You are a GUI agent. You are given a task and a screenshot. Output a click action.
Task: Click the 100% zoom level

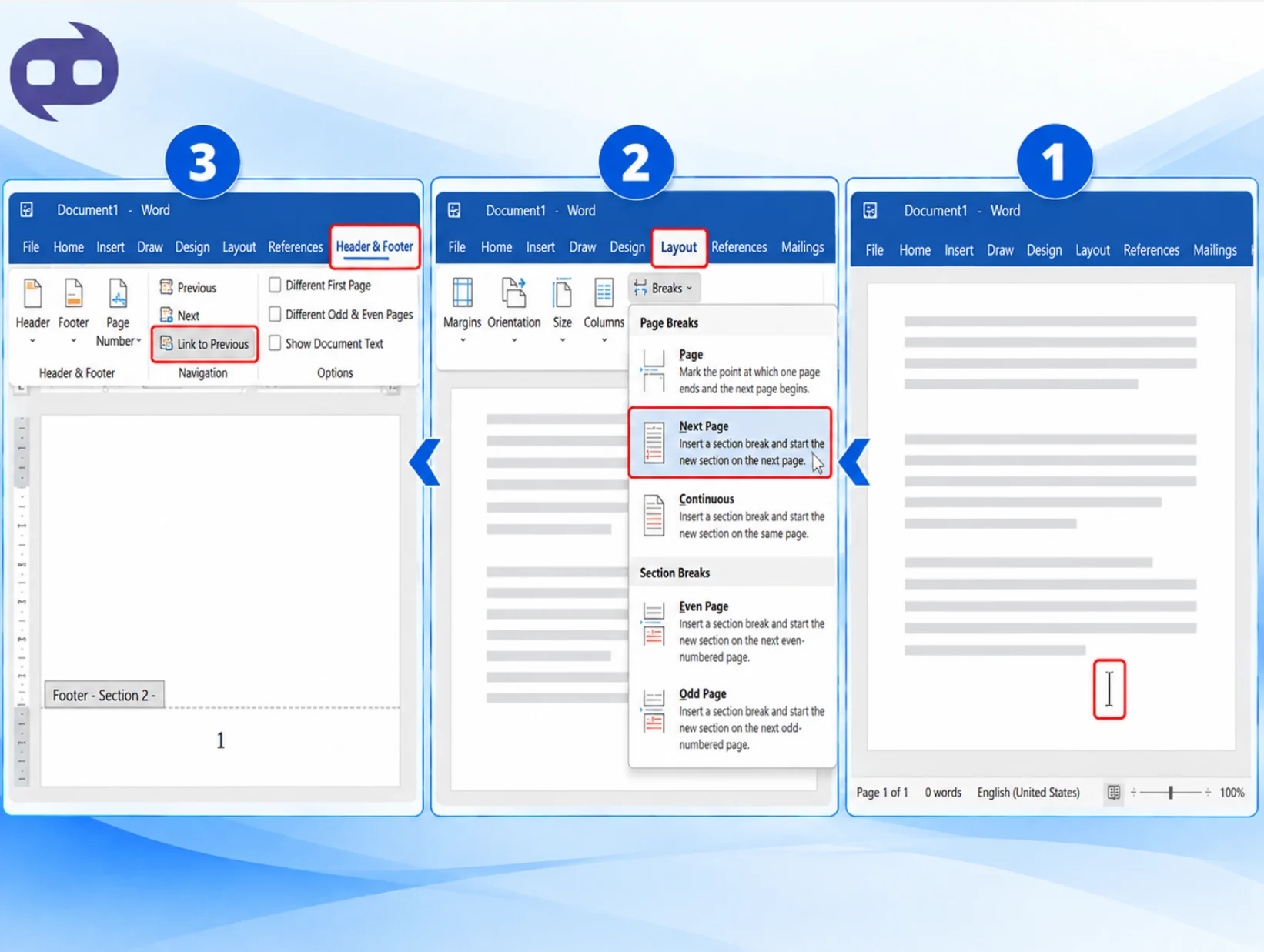1232,793
